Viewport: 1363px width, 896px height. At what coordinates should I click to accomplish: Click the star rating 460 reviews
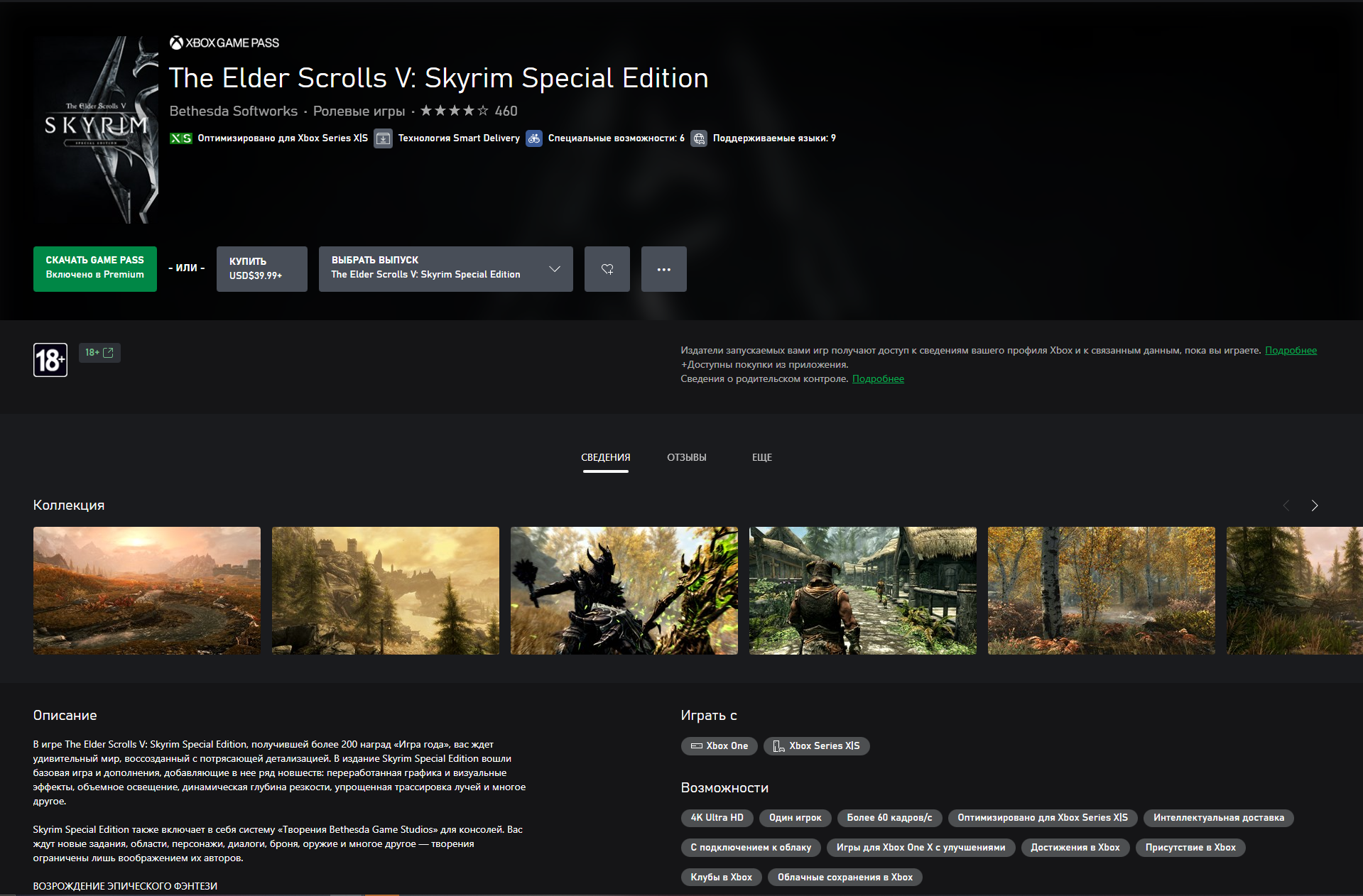469,111
